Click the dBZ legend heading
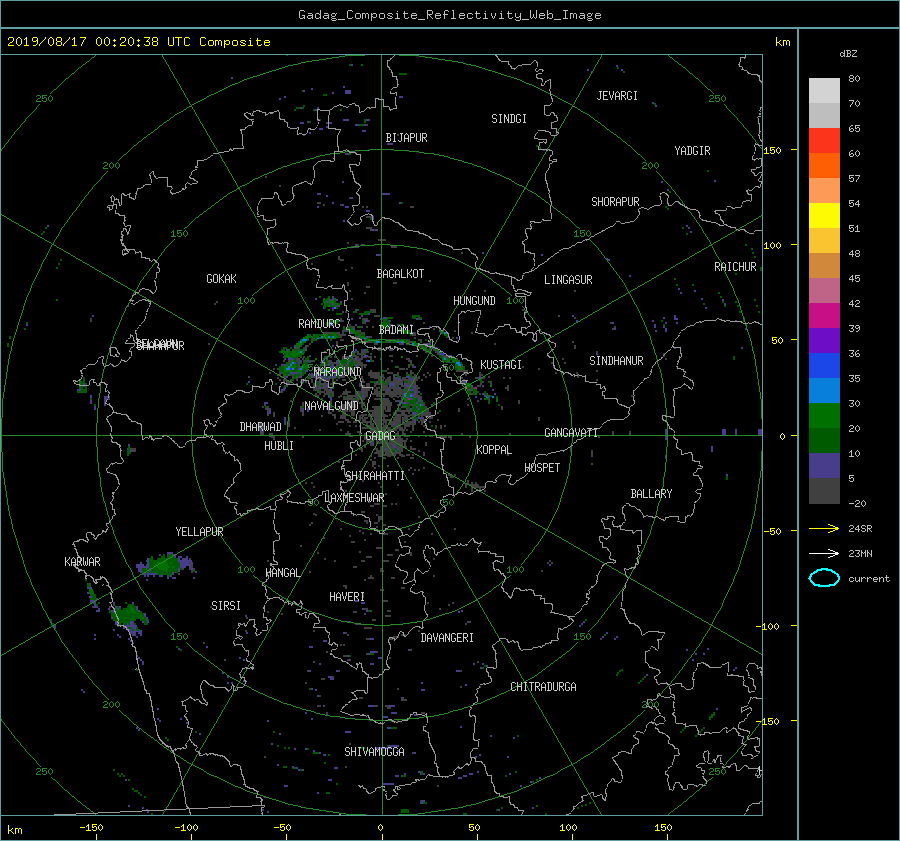900x841 pixels. point(848,54)
